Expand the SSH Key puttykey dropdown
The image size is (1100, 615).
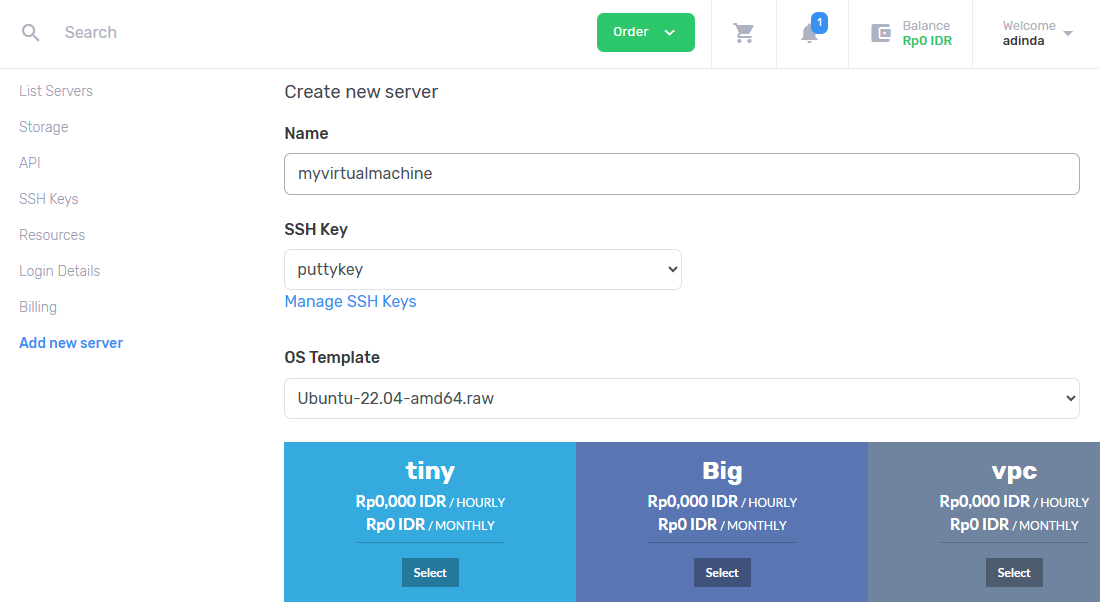pos(483,269)
